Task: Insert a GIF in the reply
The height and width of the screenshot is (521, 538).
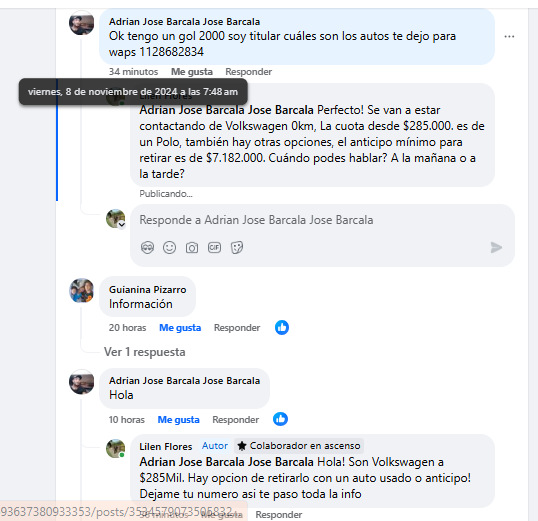Action: point(214,247)
